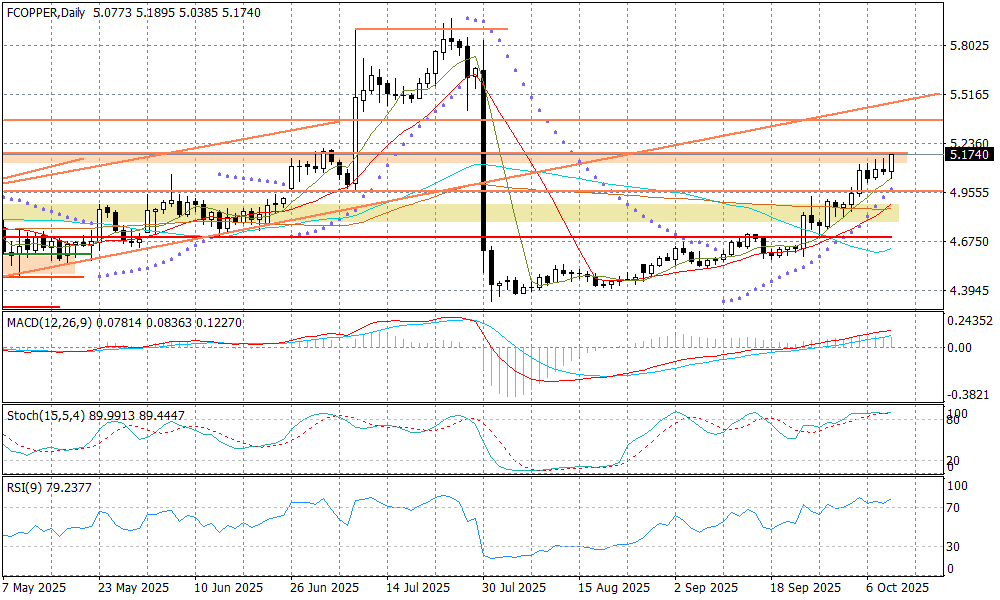Click the 30 Jul 2025 date label
1000x600 pixels.
(x=513, y=587)
